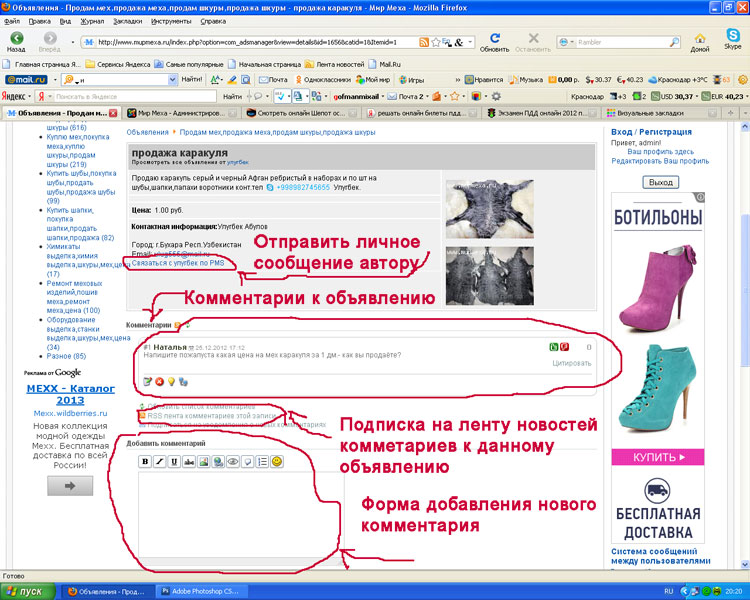Open the Файл menu
Viewport: 750px width, 600px height.
pyautogui.click(x=12, y=21)
